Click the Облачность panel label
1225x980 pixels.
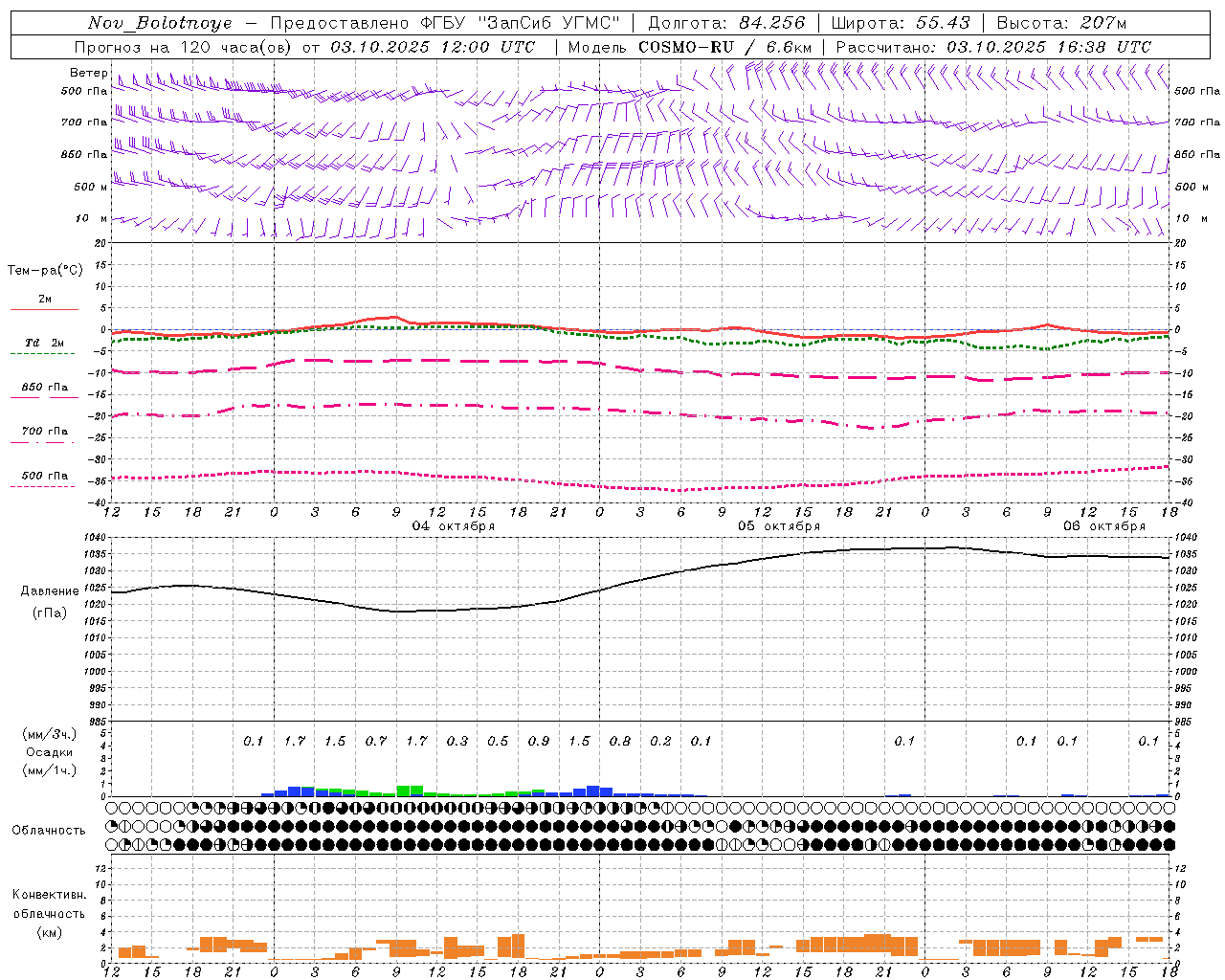[x=49, y=830]
